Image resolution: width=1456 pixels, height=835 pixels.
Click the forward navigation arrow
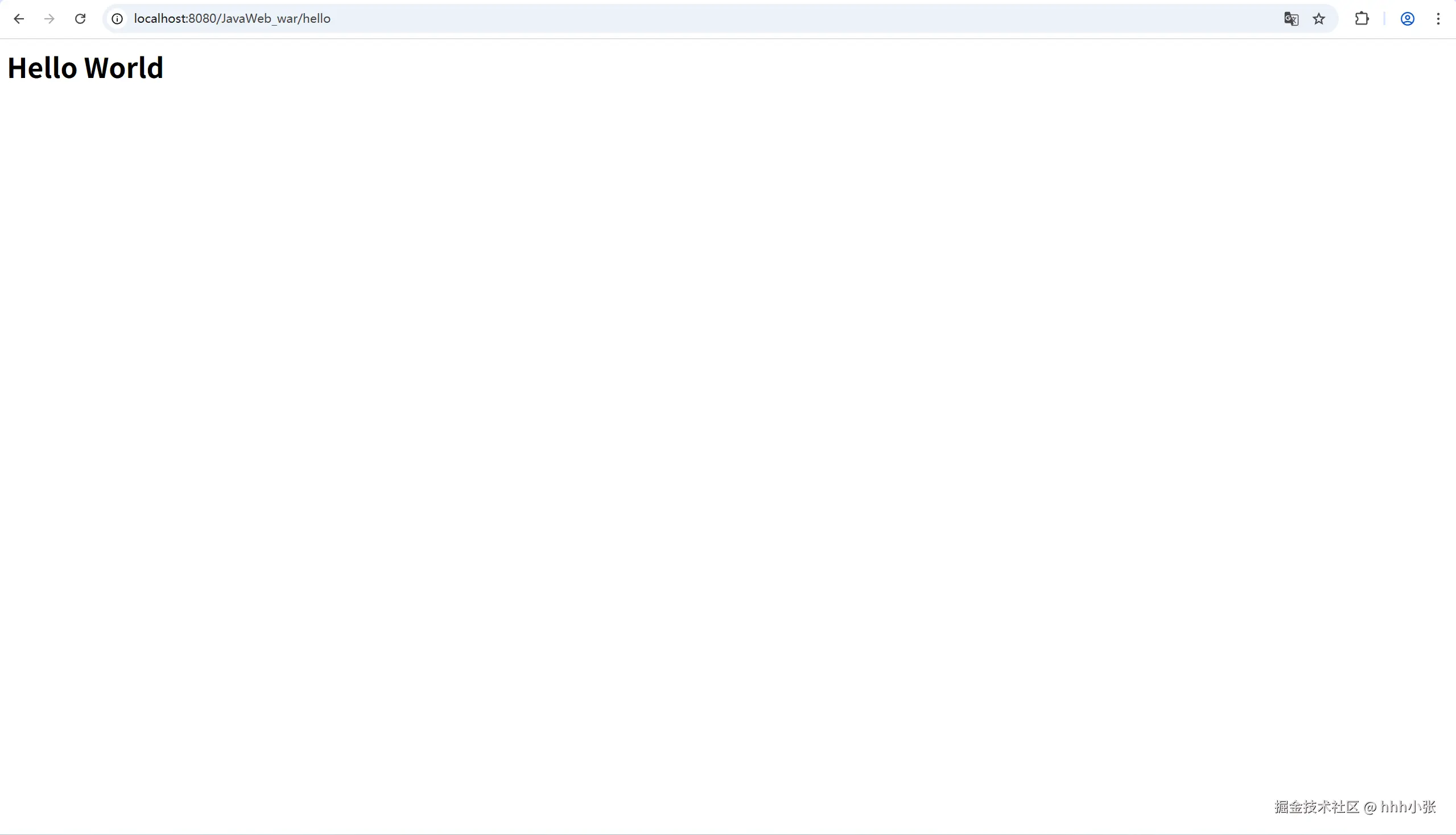click(50, 19)
